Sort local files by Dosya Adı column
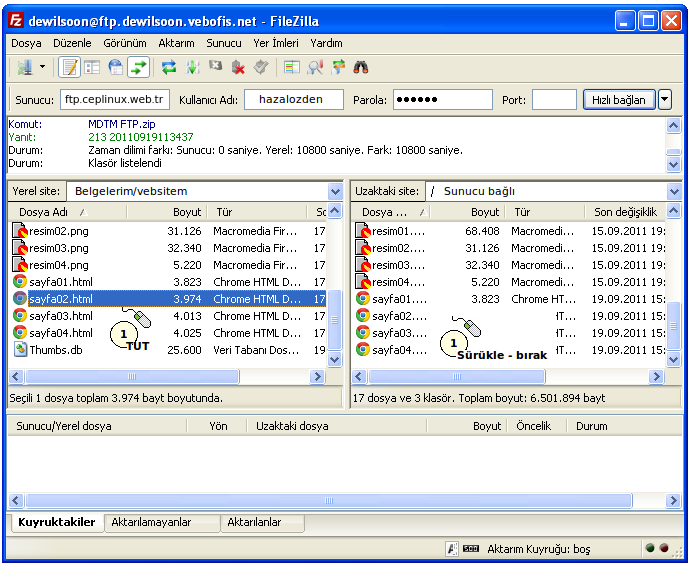The width and height of the screenshot is (692, 564). click(68, 212)
